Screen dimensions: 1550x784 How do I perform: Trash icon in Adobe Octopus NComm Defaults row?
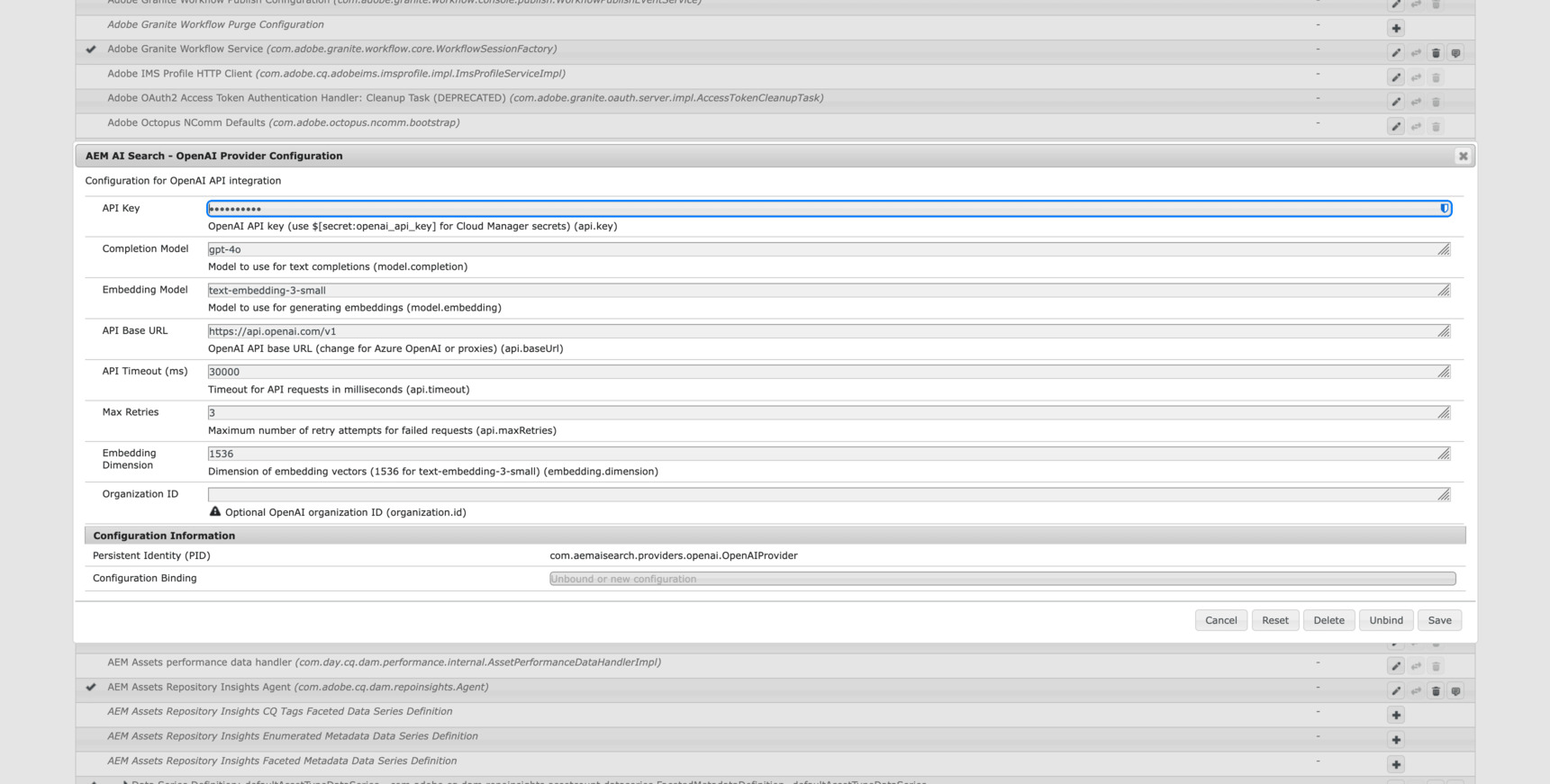pos(1436,126)
